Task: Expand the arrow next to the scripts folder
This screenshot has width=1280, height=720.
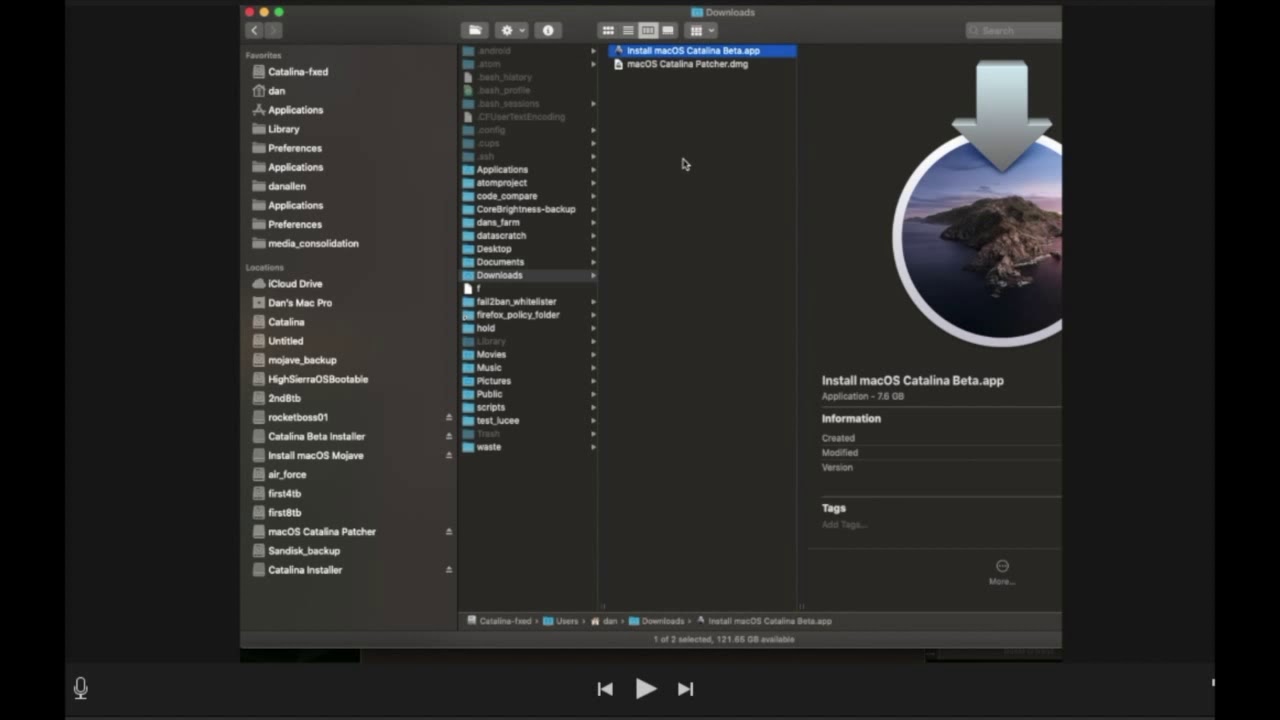Action: pyautogui.click(x=593, y=407)
